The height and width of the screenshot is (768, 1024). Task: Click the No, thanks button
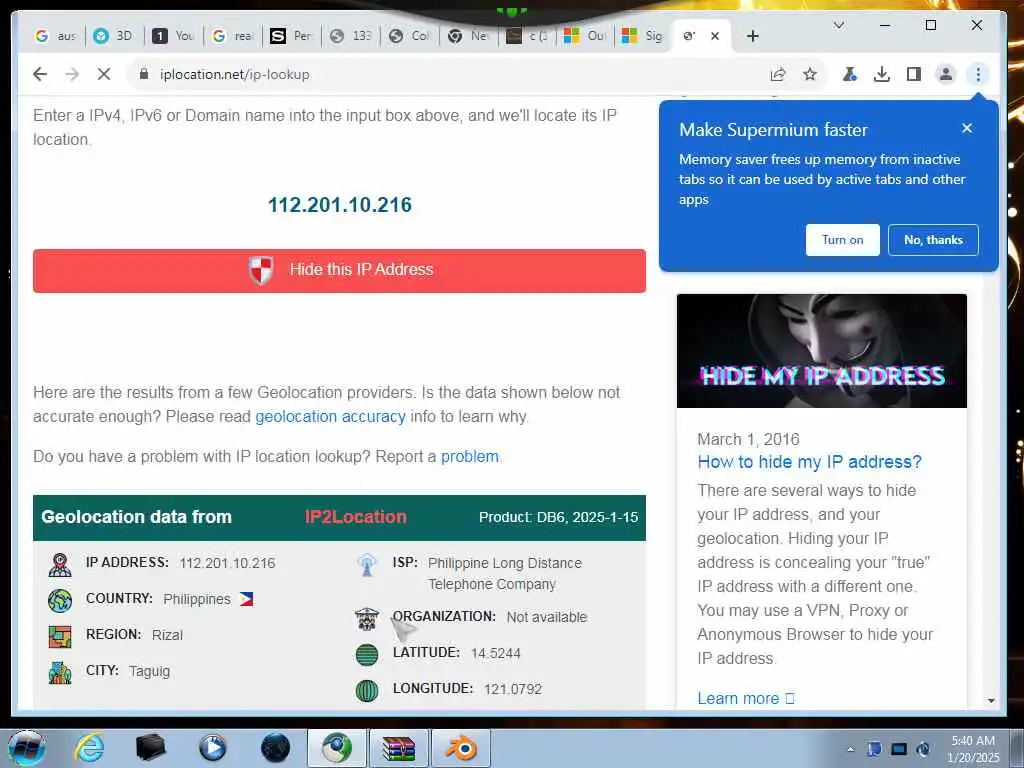click(x=933, y=240)
